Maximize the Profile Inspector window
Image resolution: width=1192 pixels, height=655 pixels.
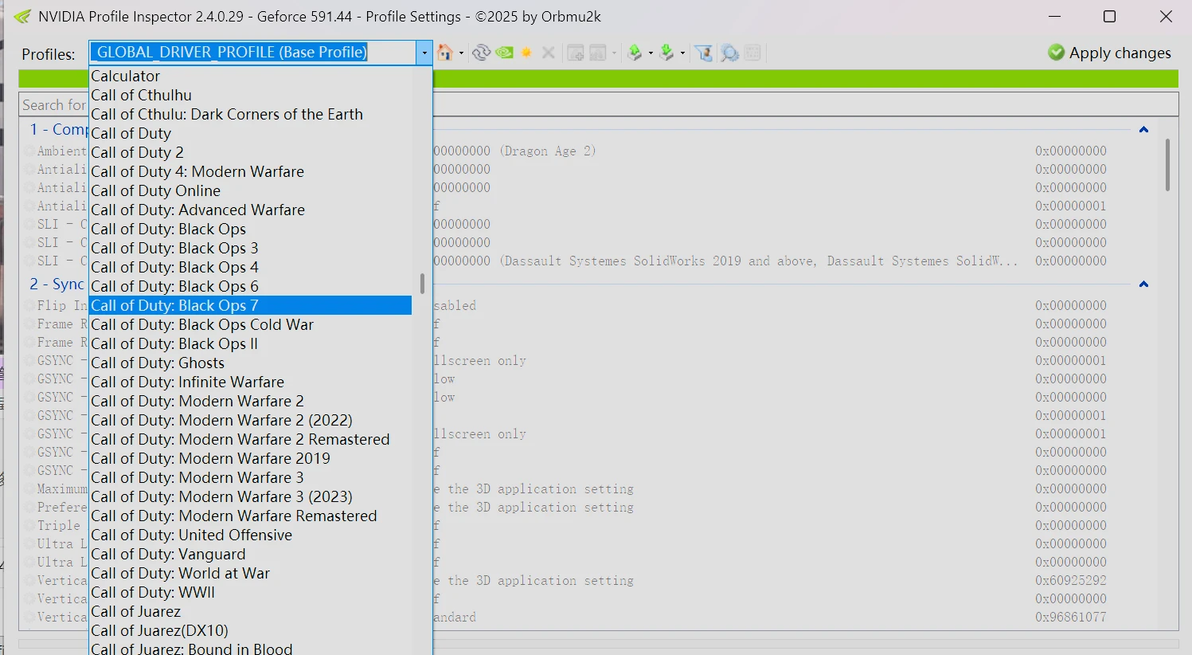[x=1109, y=16]
